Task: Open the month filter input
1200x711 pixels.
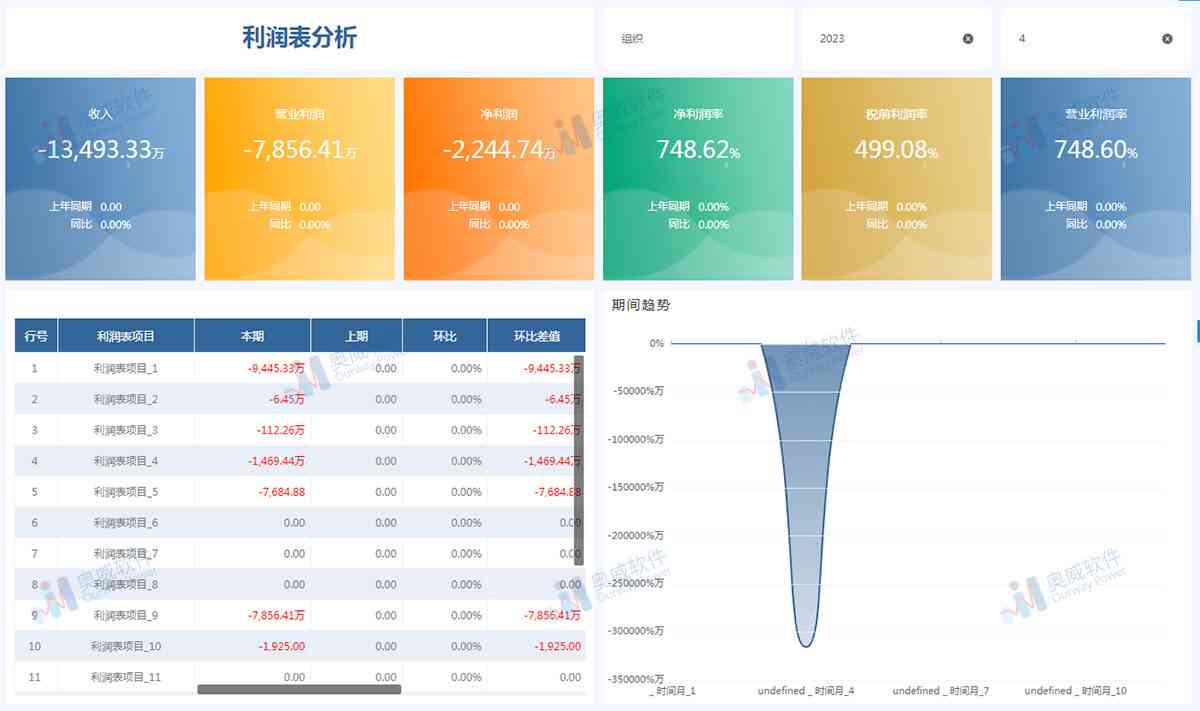Action: (1080, 38)
